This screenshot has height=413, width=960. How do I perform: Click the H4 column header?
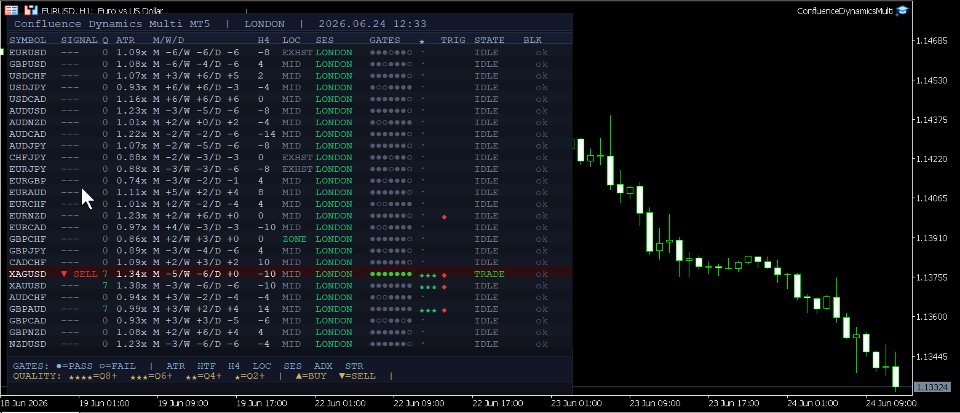click(264, 40)
